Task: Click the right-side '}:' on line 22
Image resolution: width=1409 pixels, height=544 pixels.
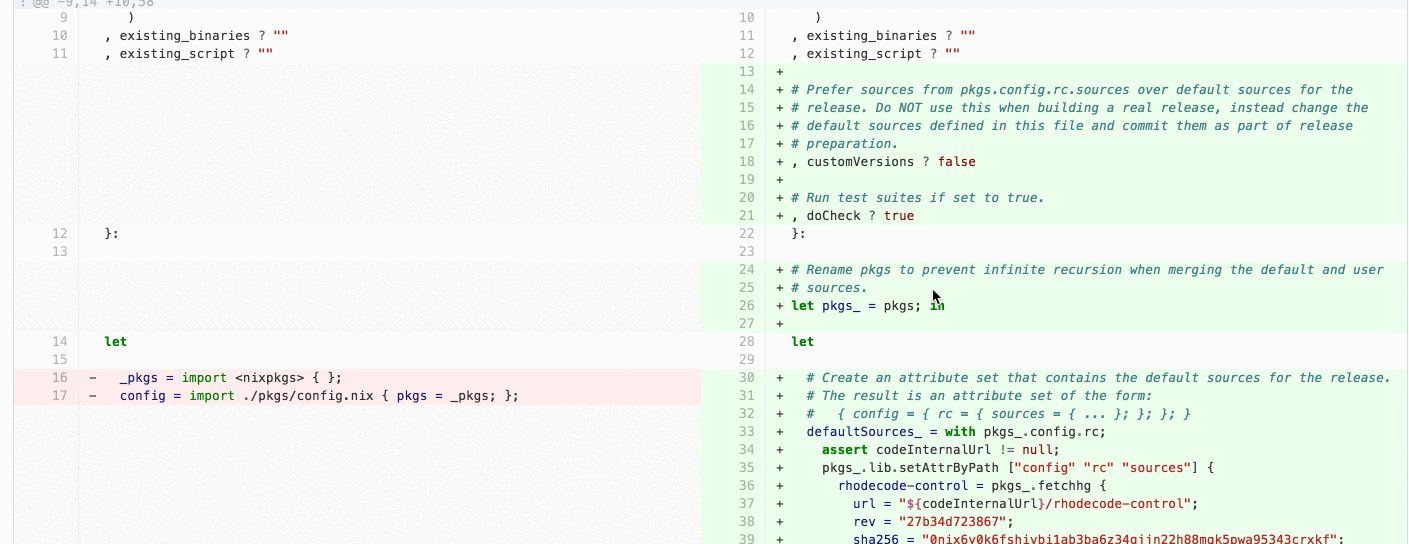Action: tap(798, 234)
